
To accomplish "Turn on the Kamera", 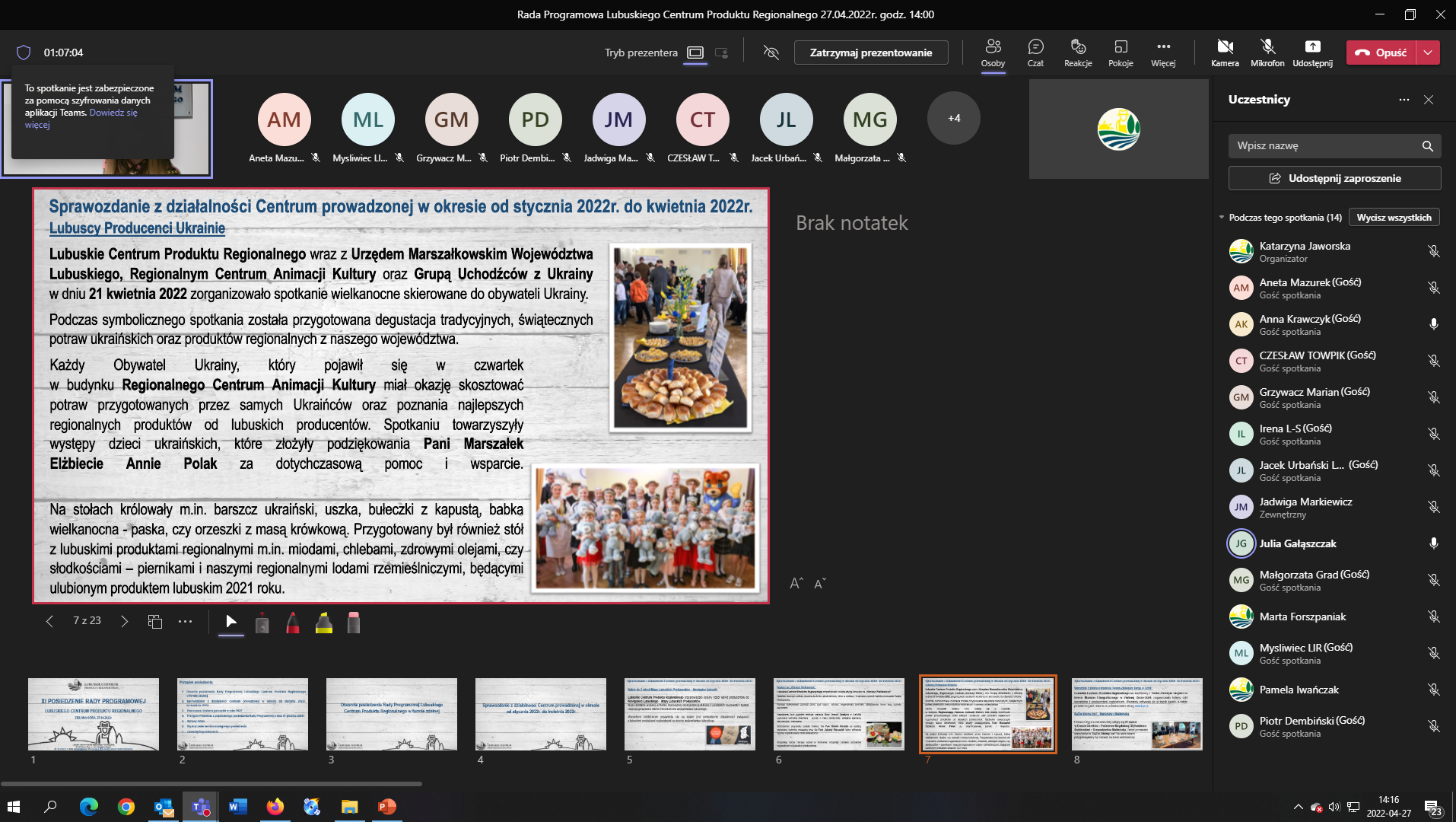I will [1225, 53].
